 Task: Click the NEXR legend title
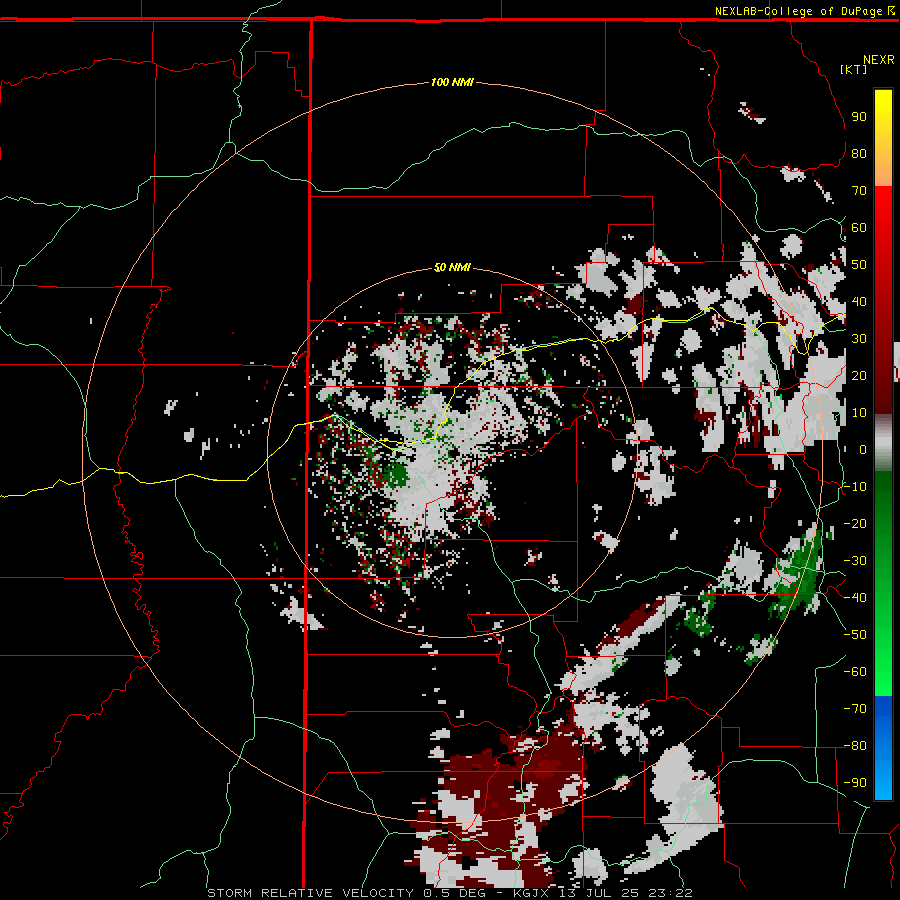coord(879,60)
